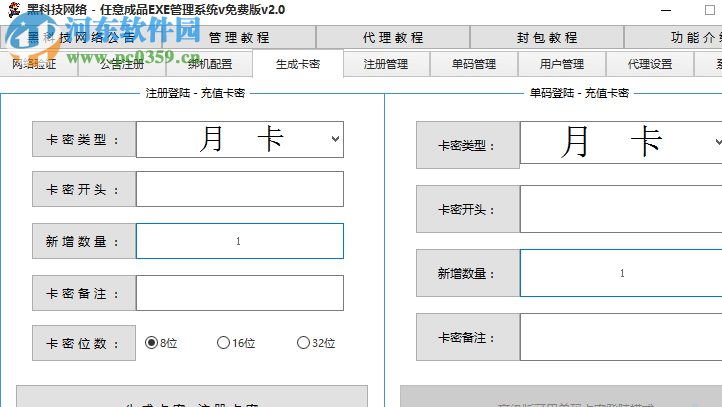Click the left 卡密类型 label button

click(x=84, y=139)
